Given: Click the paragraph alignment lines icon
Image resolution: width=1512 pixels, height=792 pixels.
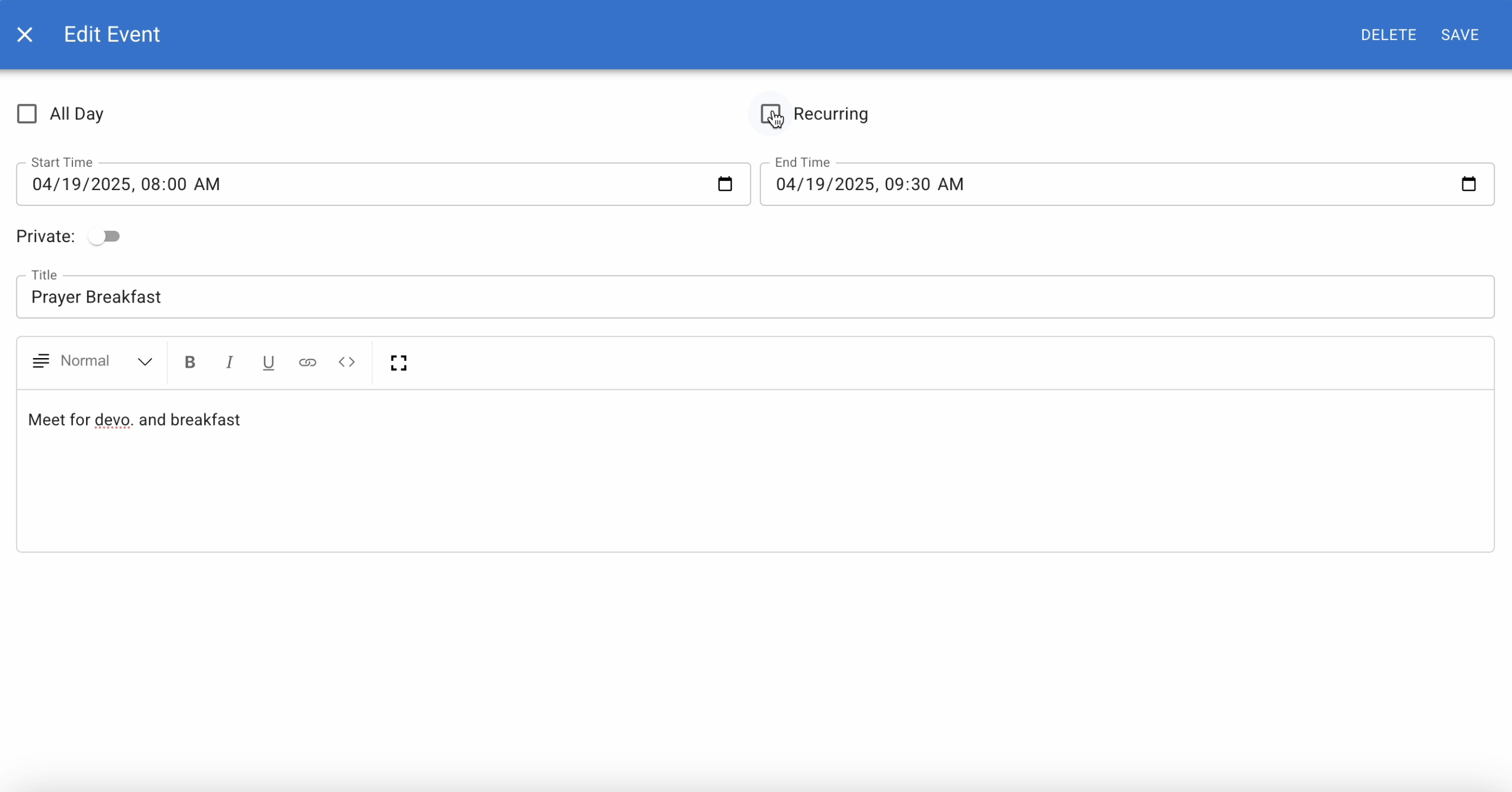Looking at the screenshot, I should point(41,361).
